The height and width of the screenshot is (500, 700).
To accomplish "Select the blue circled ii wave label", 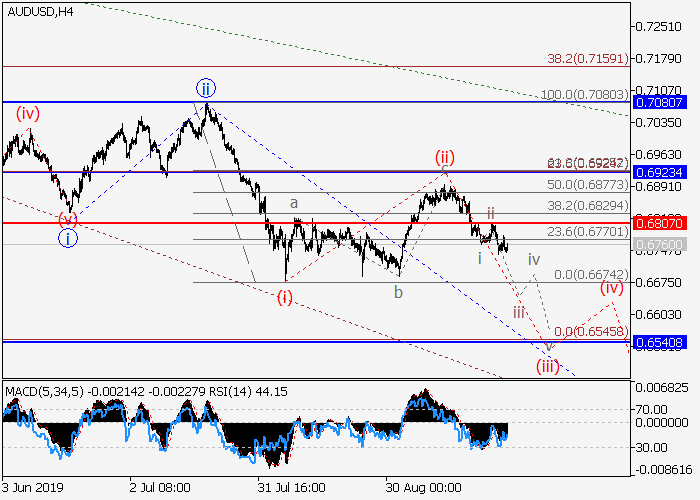I will [x=206, y=87].
